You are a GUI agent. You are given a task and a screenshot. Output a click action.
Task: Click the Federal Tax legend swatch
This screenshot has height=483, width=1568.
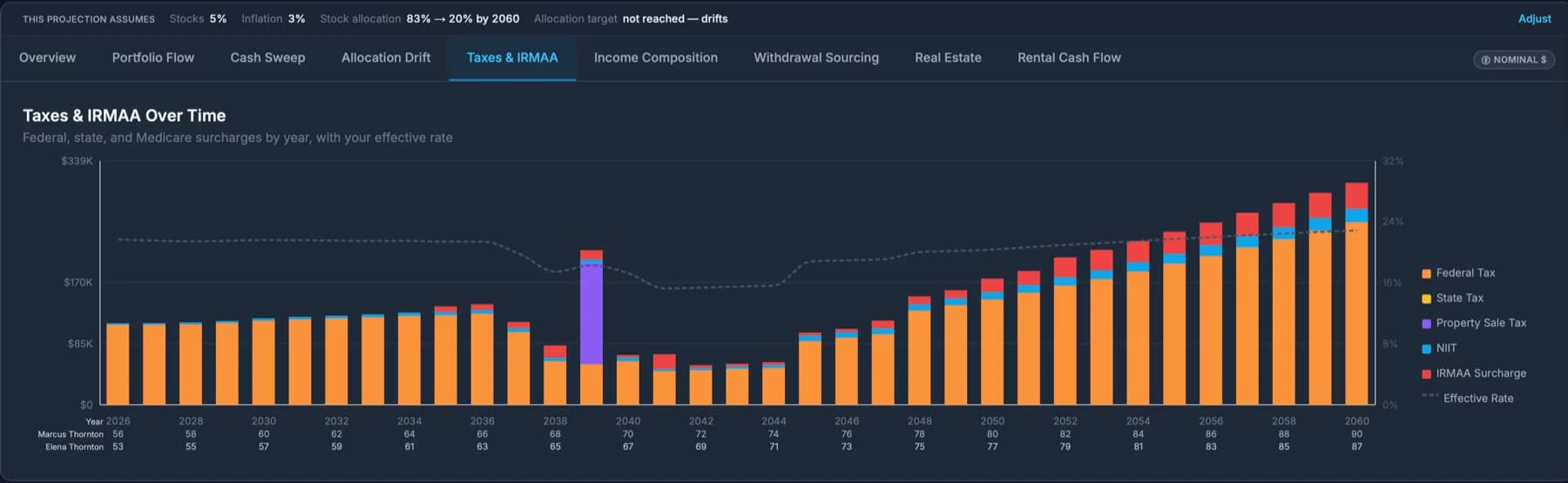(1426, 273)
